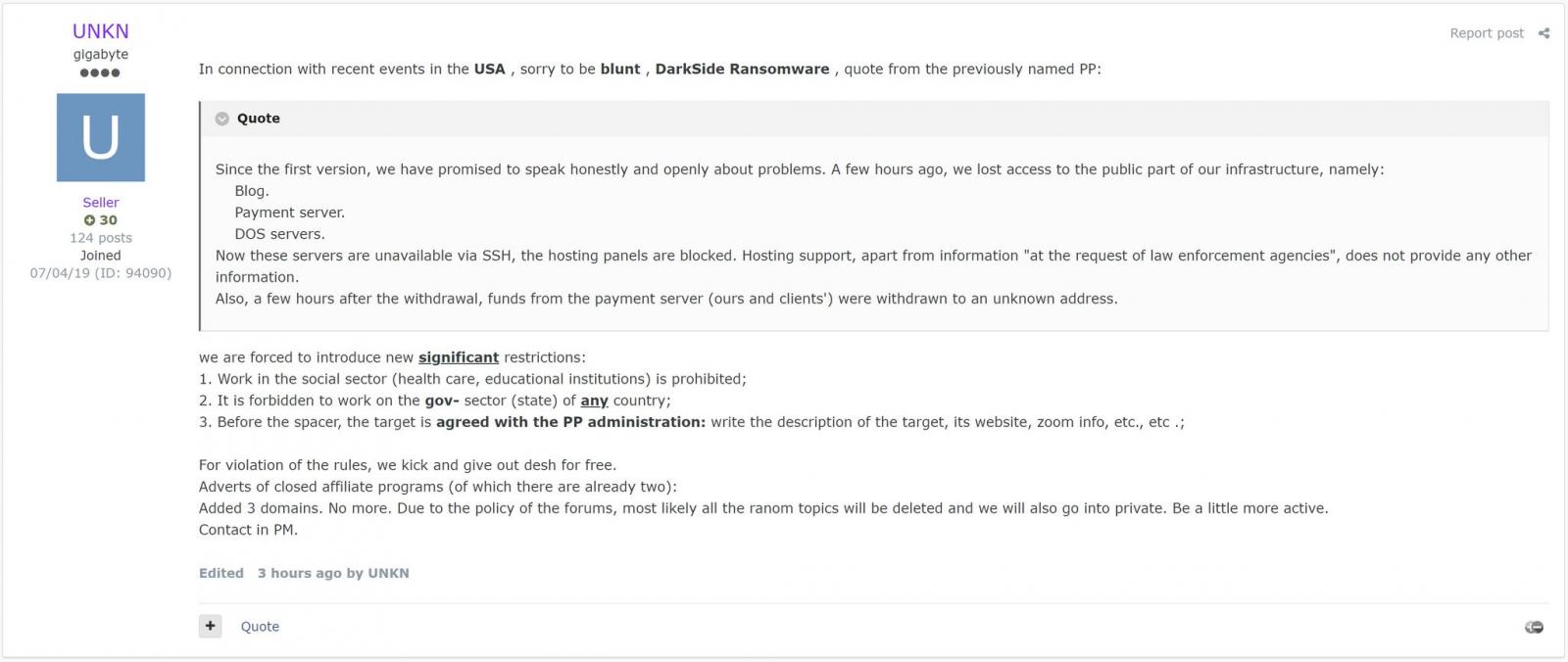Collapse the quote with the circled chevron
The width and height of the screenshot is (1568, 662).
[223, 118]
